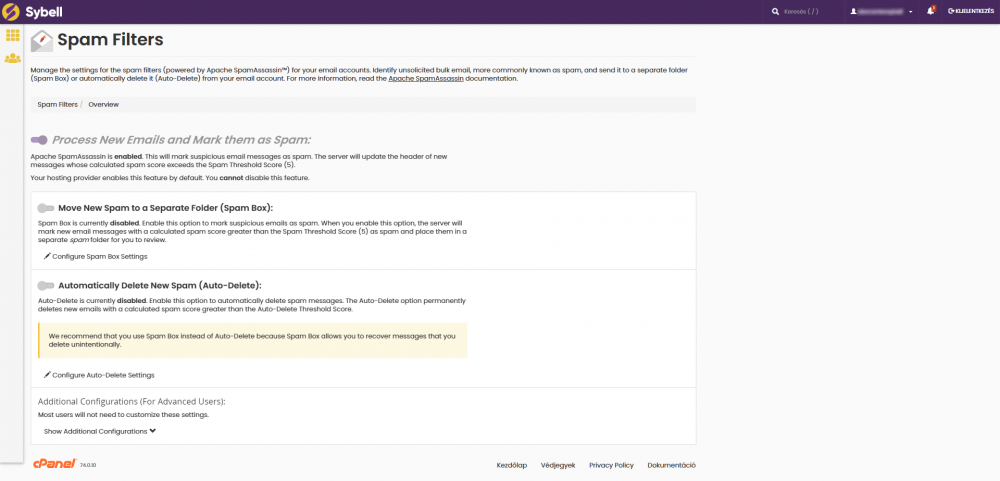Click the Spam Filters envelope icon
The height and width of the screenshot is (481, 1000).
[x=41, y=41]
